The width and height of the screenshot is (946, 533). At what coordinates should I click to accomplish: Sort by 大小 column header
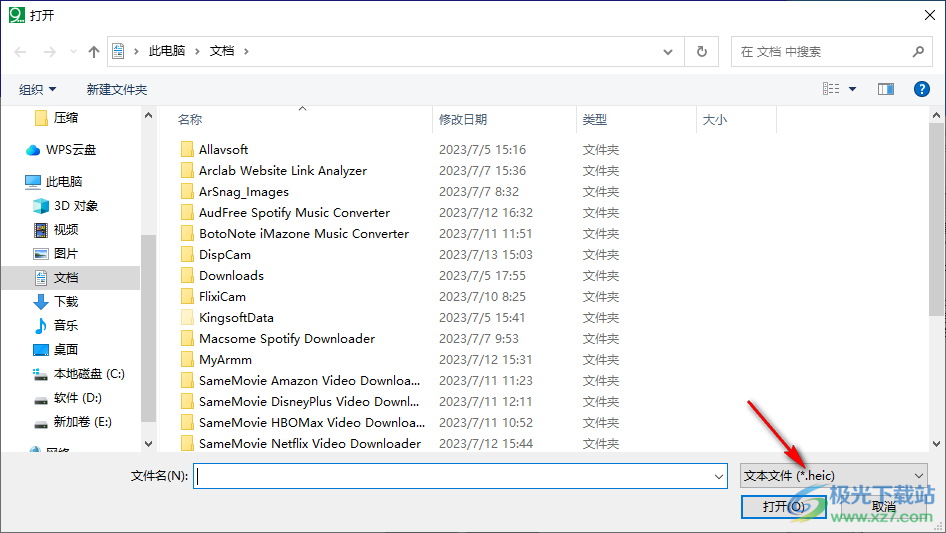[715, 120]
